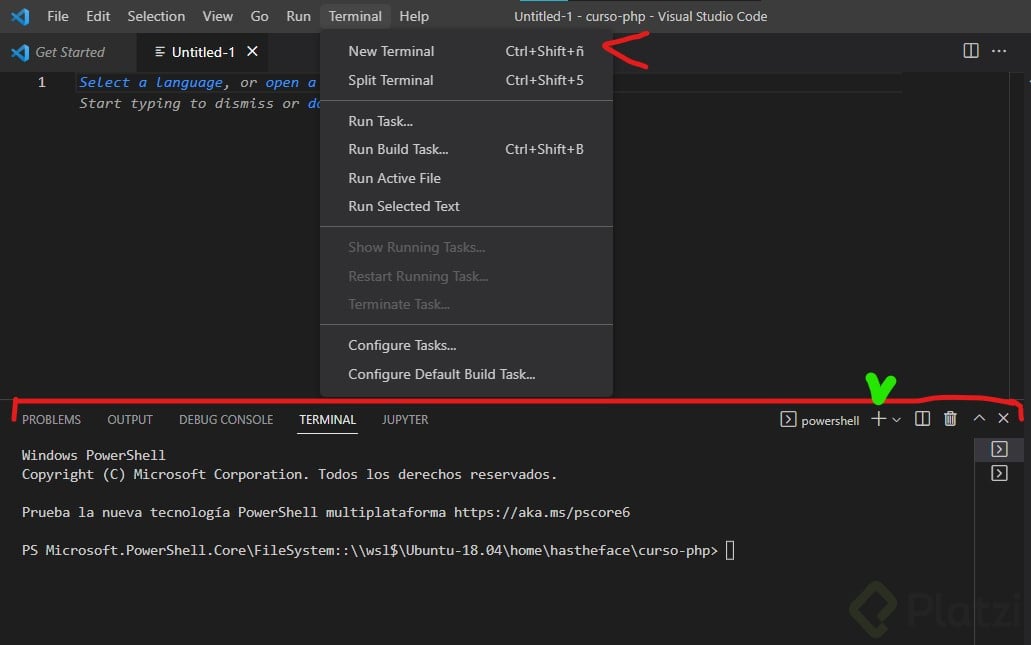Open the editor More Actions ellipsis
This screenshot has height=645, width=1031.
[x=999, y=51]
